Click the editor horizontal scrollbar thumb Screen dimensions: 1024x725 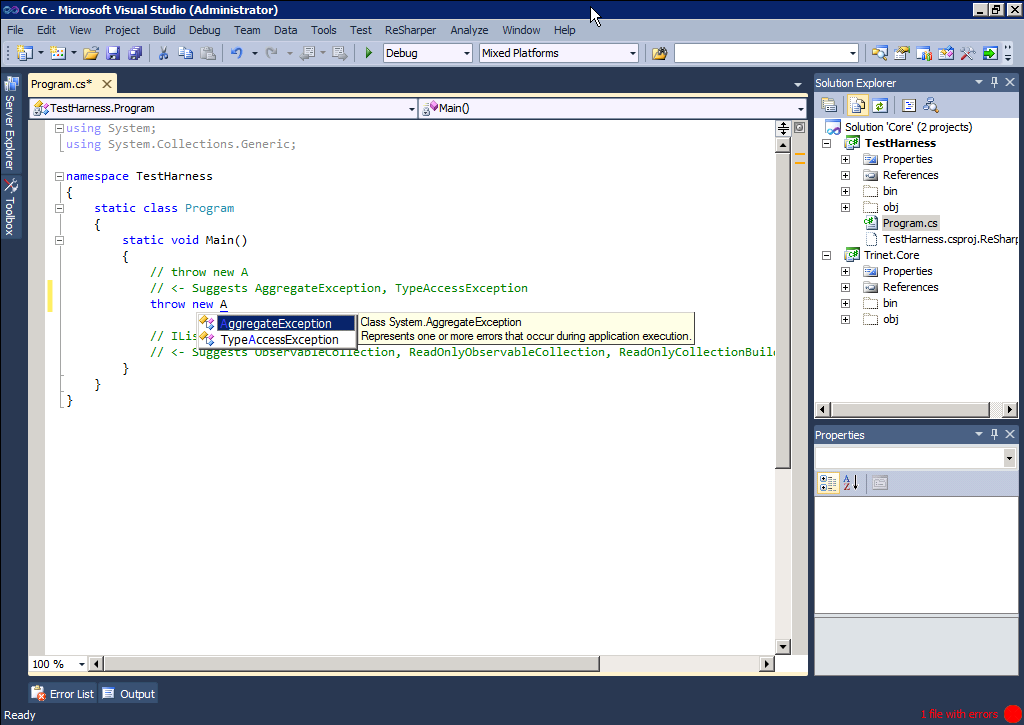351,664
